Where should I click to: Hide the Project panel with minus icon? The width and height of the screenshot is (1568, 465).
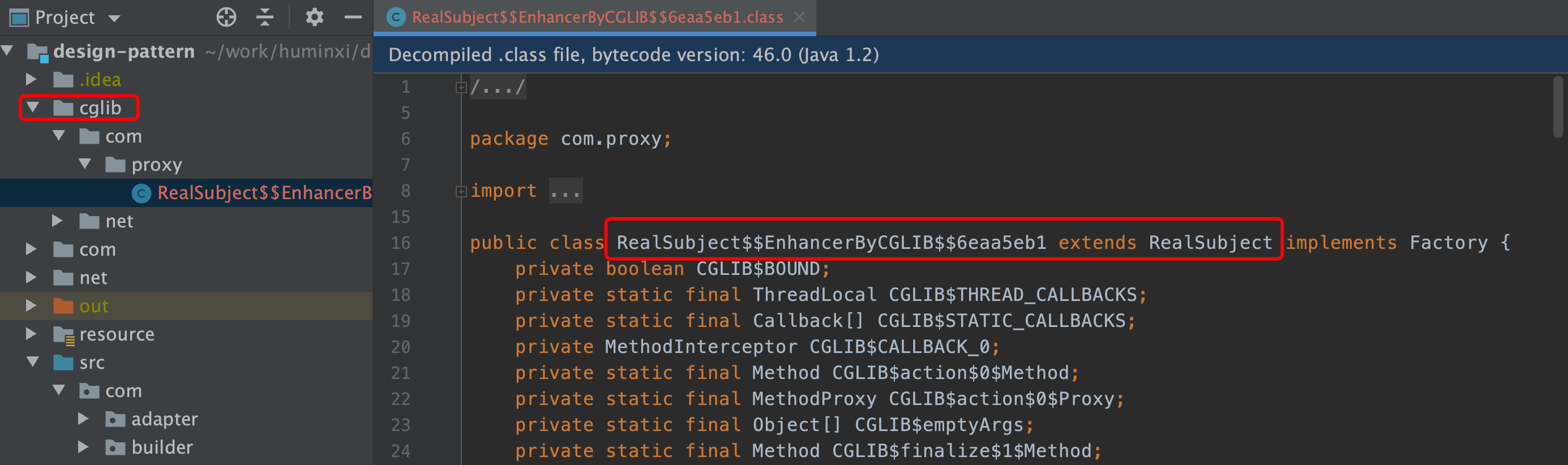pyautogui.click(x=353, y=17)
